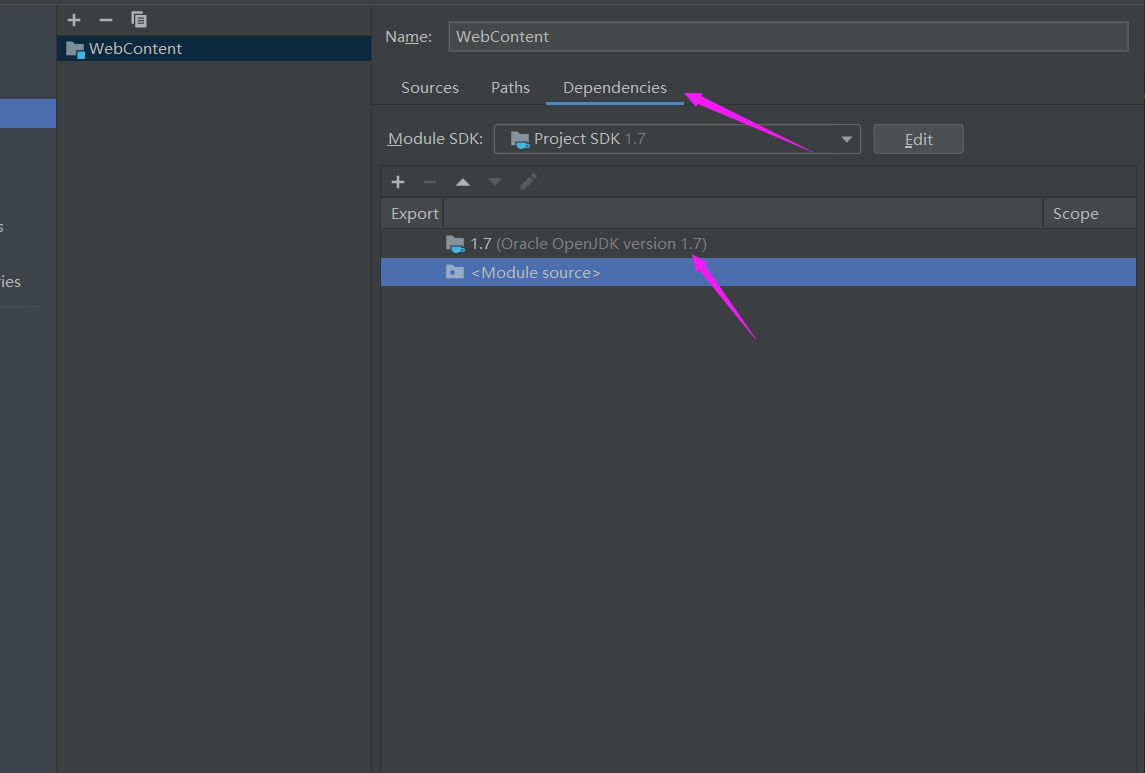The image size is (1145, 773).
Task: Open the Module SDK dropdown
Action: click(677, 139)
